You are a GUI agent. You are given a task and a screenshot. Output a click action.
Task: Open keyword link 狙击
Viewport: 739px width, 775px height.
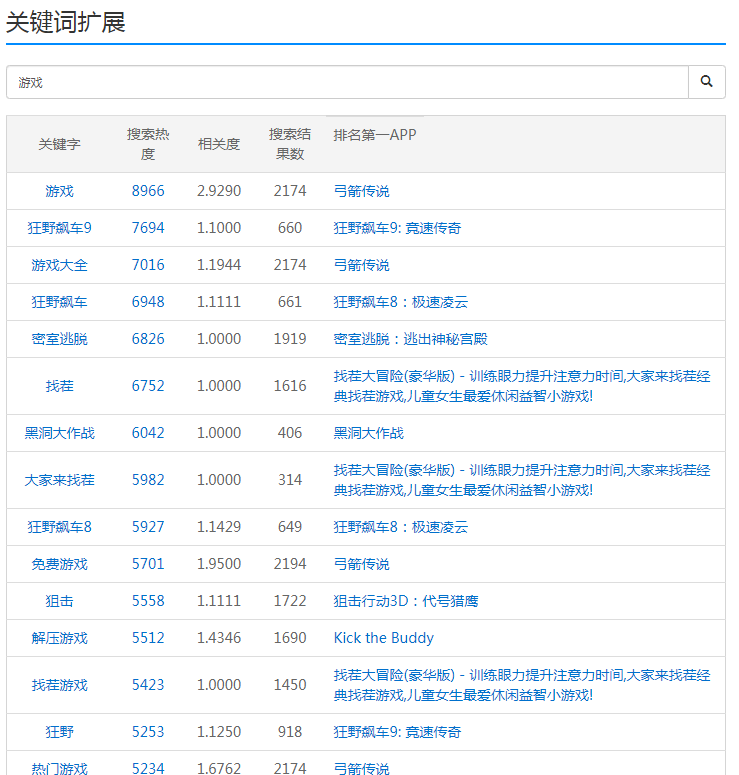[x=59, y=601]
